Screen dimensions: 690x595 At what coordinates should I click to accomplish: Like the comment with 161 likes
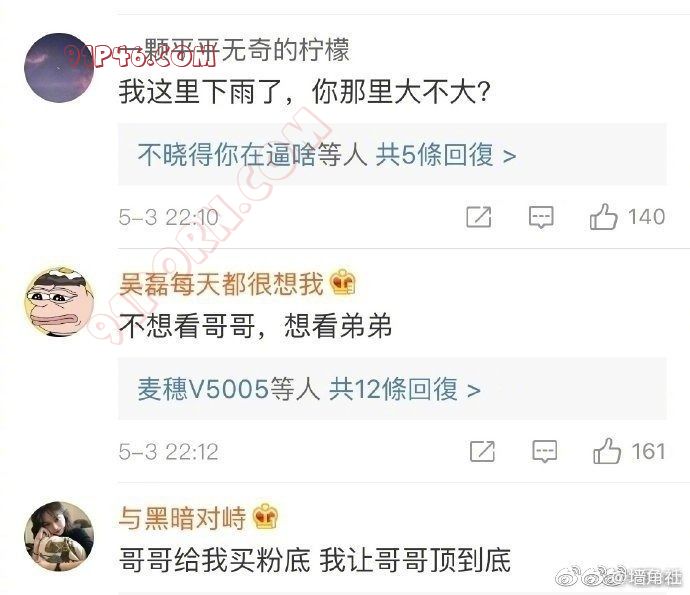point(607,451)
